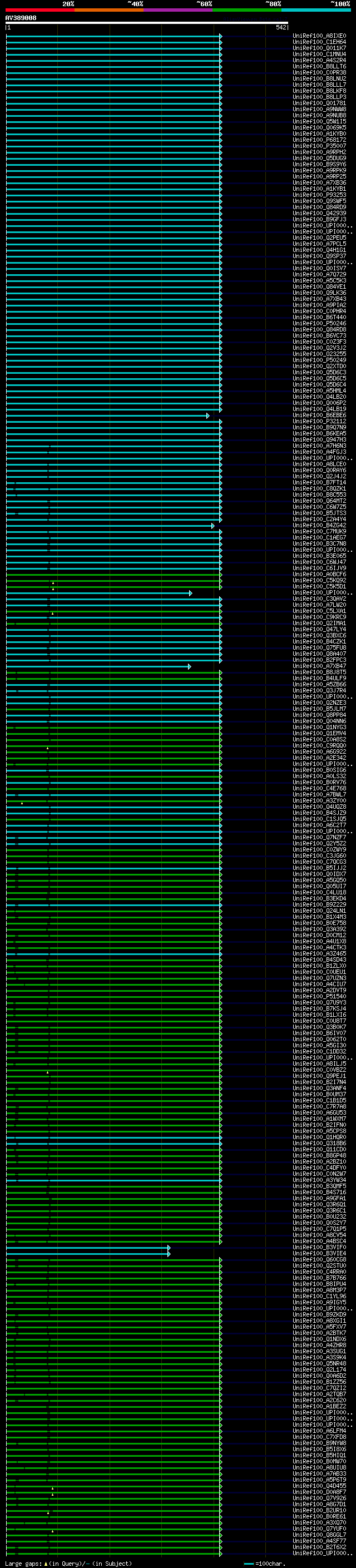Select the UniRef100_Q75FU8 label
This screenshot has width=356, height=1568.
click(319, 647)
